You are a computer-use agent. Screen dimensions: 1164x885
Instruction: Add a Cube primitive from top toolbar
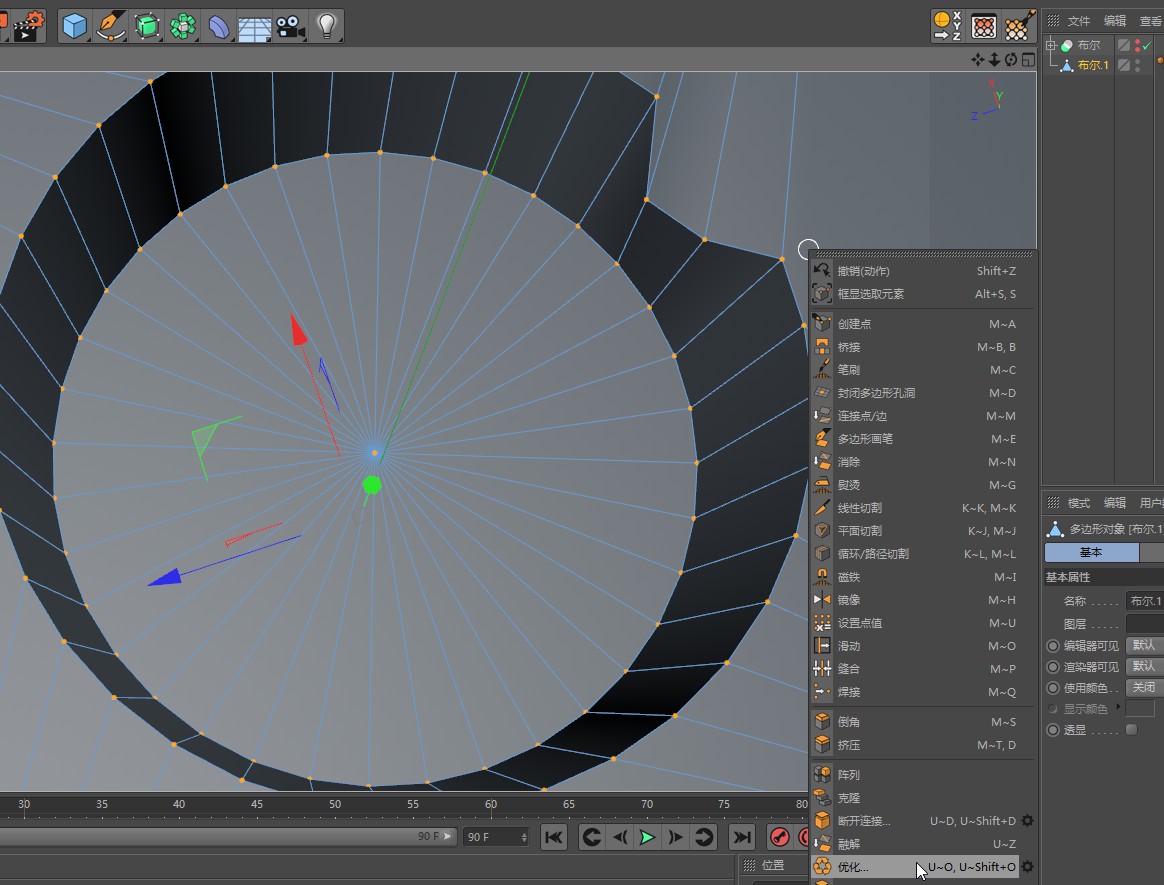click(x=74, y=26)
